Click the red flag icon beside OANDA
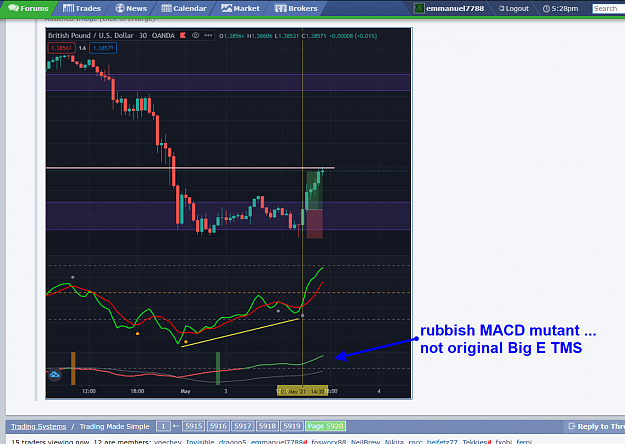Image resolution: width=625 pixels, height=444 pixels. 183,35
